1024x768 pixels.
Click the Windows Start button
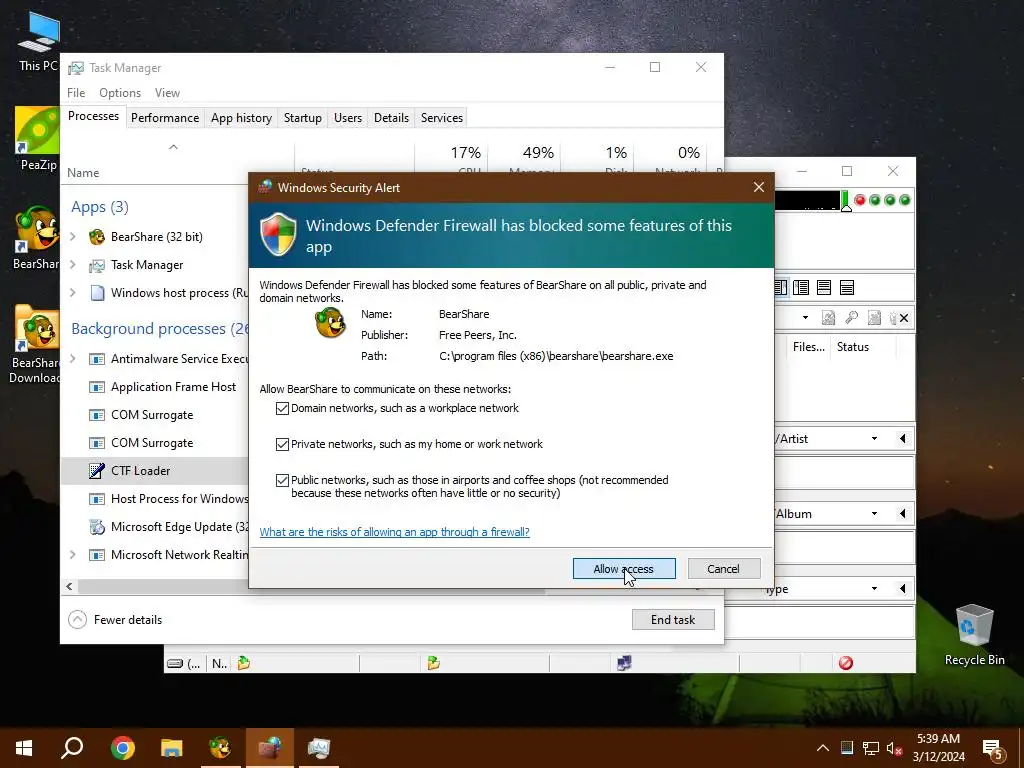coord(24,748)
